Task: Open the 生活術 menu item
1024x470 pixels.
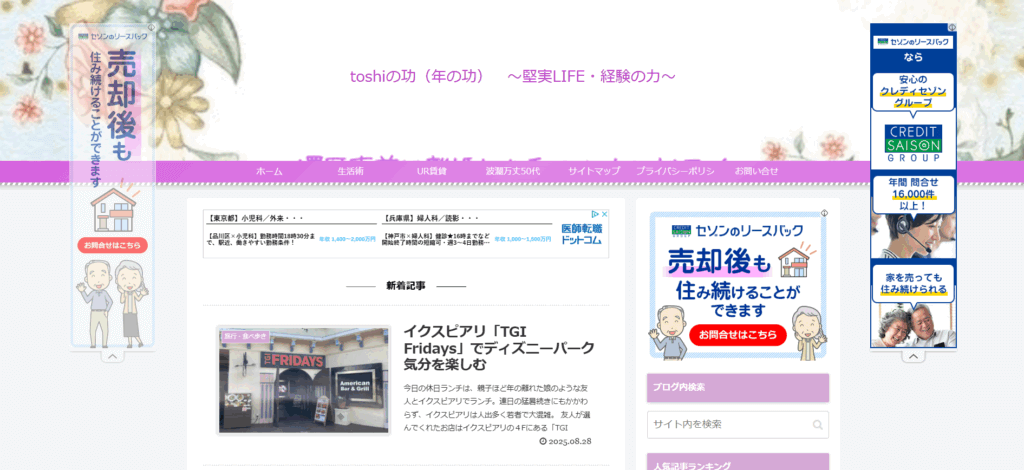Action: coord(350,171)
